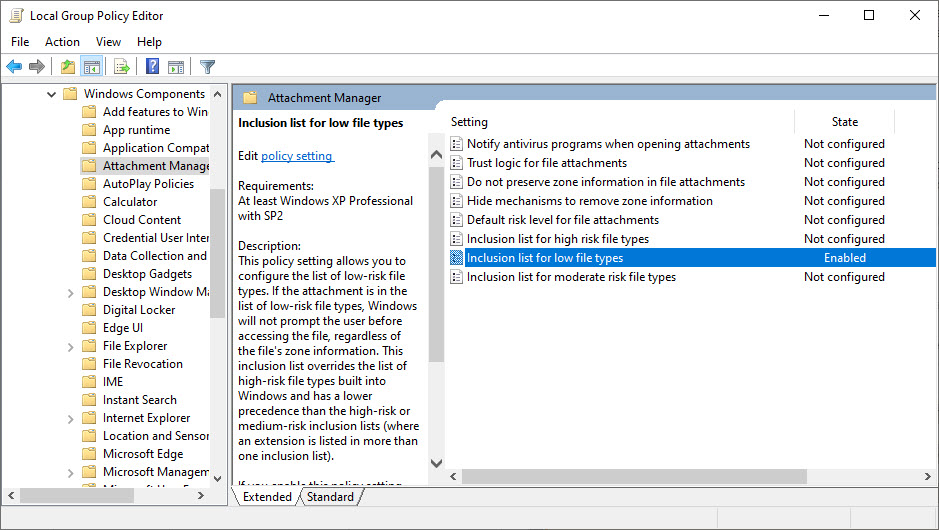Go up one level with folder icon
The height and width of the screenshot is (530, 939).
pyautogui.click(x=67, y=67)
